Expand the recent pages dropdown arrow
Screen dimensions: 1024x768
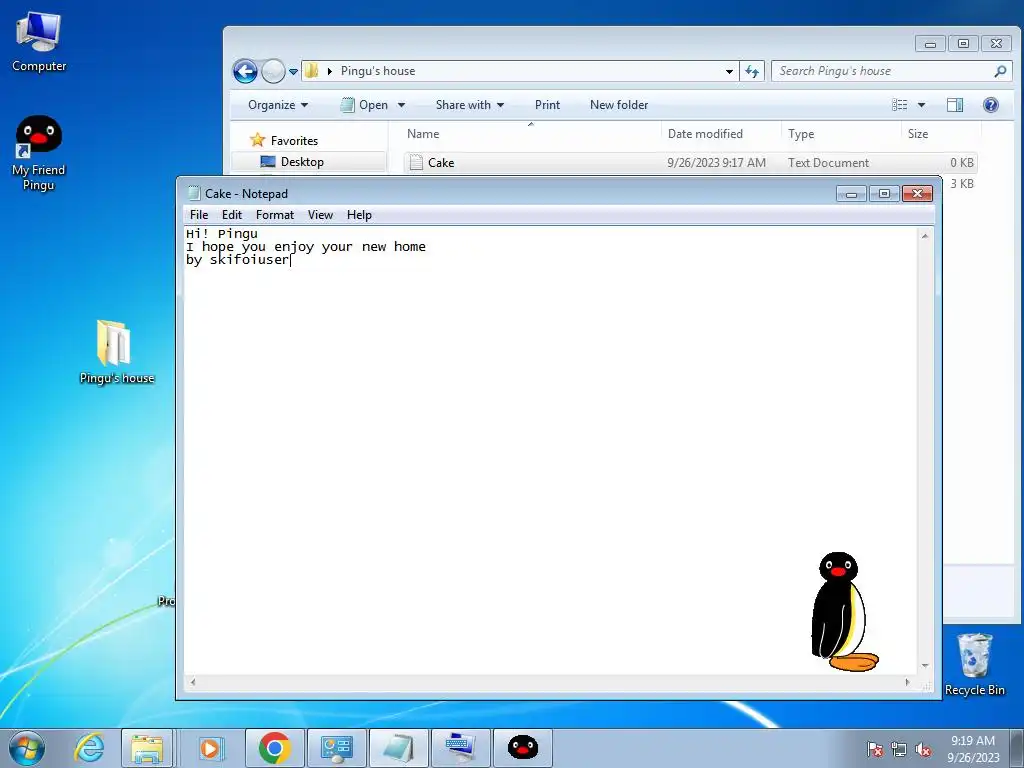[293, 71]
